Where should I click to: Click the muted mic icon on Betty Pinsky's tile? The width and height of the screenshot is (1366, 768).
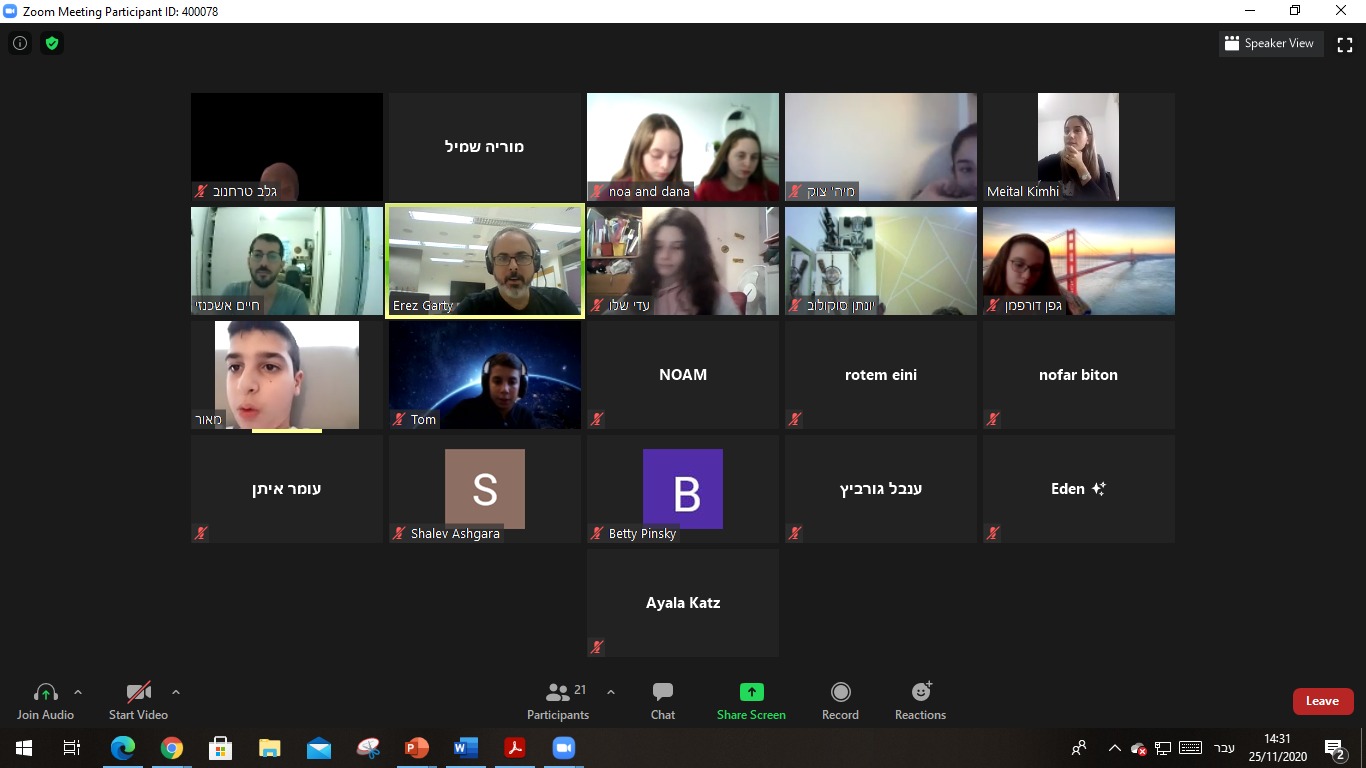[x=597, y=533]
